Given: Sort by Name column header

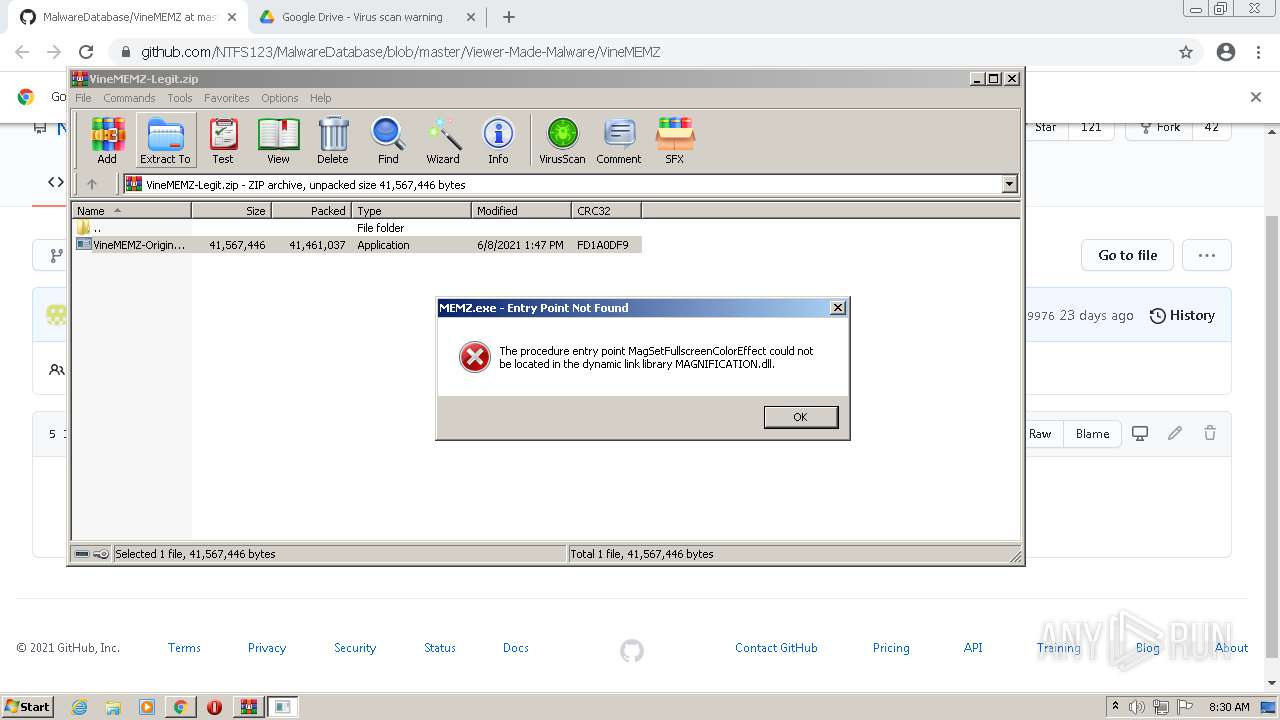Looking at the screenshot, I should (131, 210).
